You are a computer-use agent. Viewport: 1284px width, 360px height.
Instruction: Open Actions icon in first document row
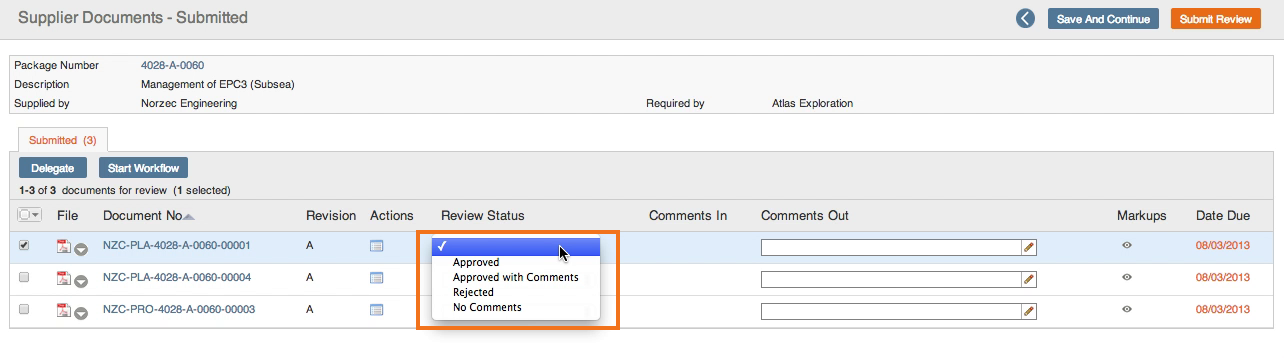[377, 246]
